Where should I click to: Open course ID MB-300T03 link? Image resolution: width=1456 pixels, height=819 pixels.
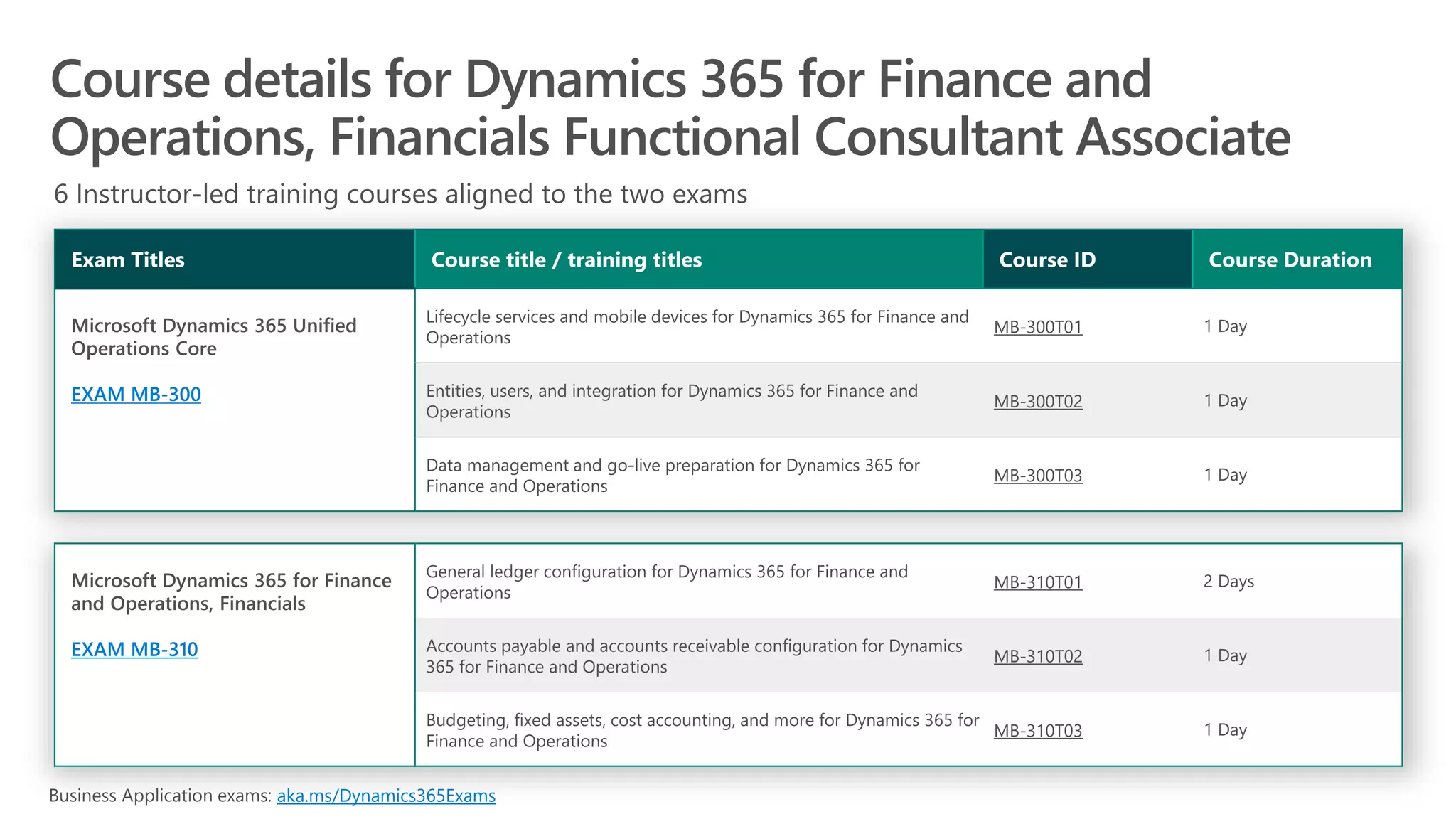coord(1038,475)
